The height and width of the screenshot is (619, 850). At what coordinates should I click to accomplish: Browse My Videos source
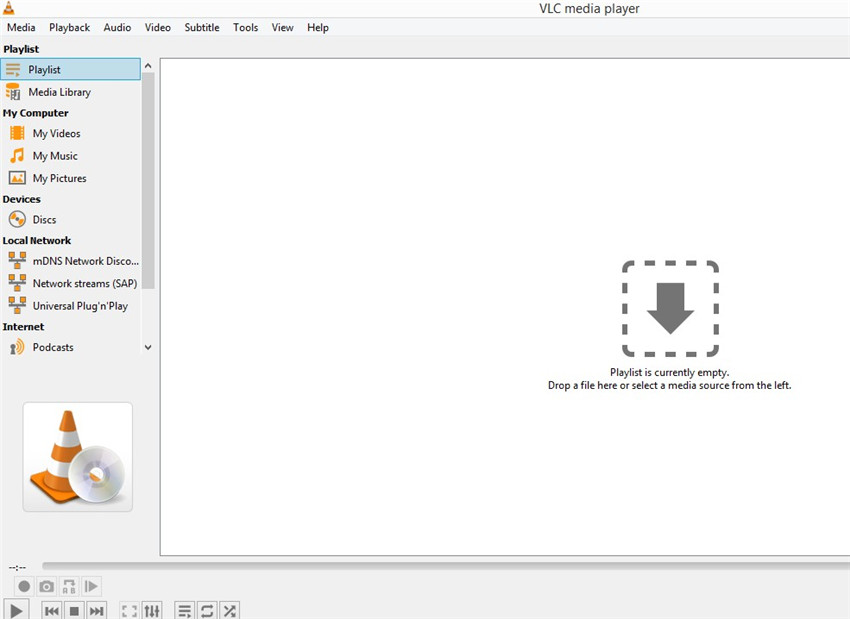point(70,133)
